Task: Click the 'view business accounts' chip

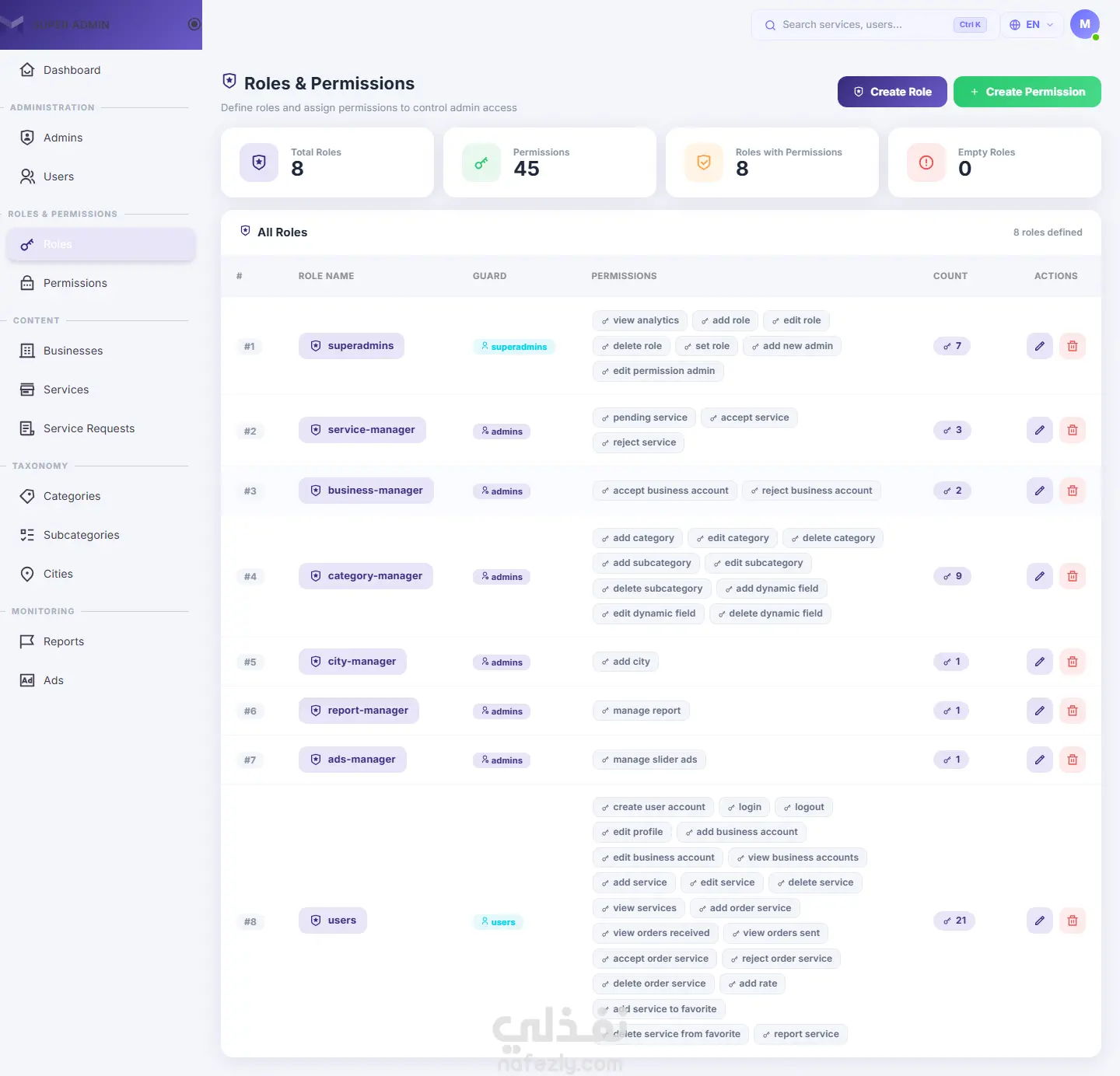Action: click(797, 858)
